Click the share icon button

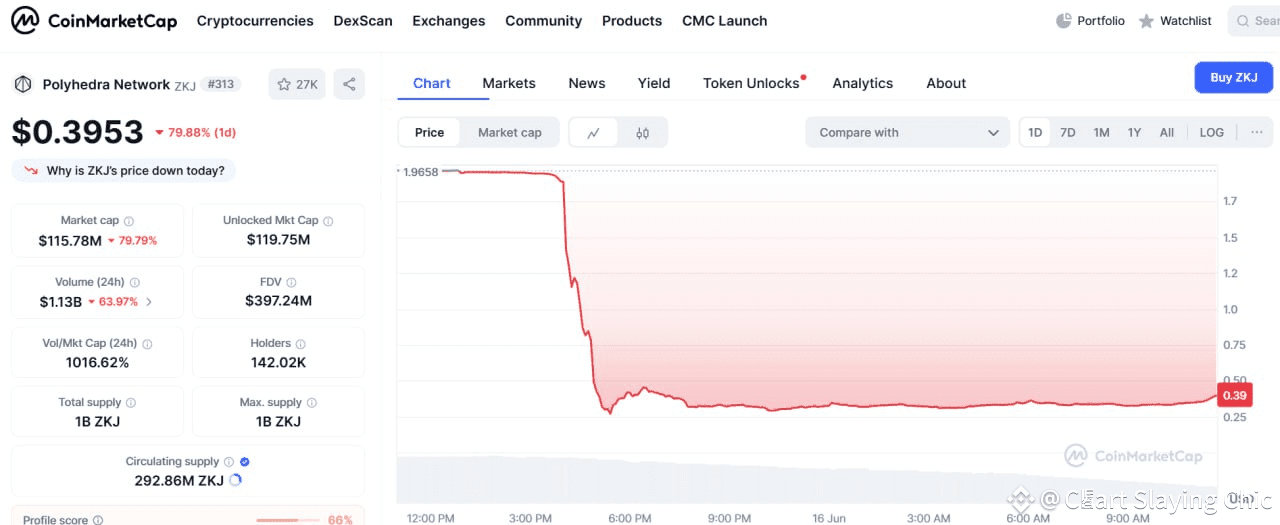click(x=349, y=85)
